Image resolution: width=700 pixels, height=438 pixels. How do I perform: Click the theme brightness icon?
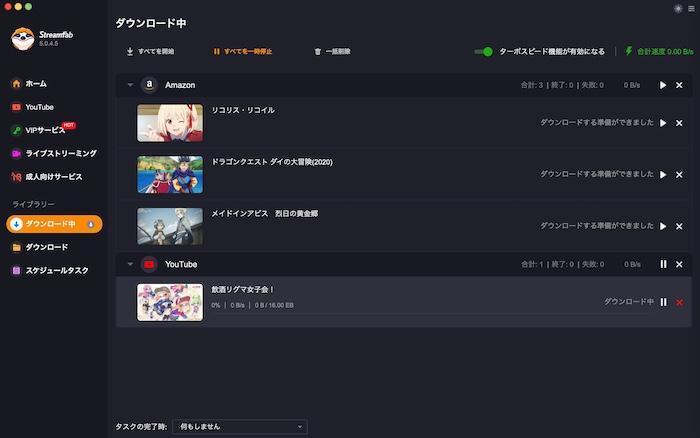point(678,8)
